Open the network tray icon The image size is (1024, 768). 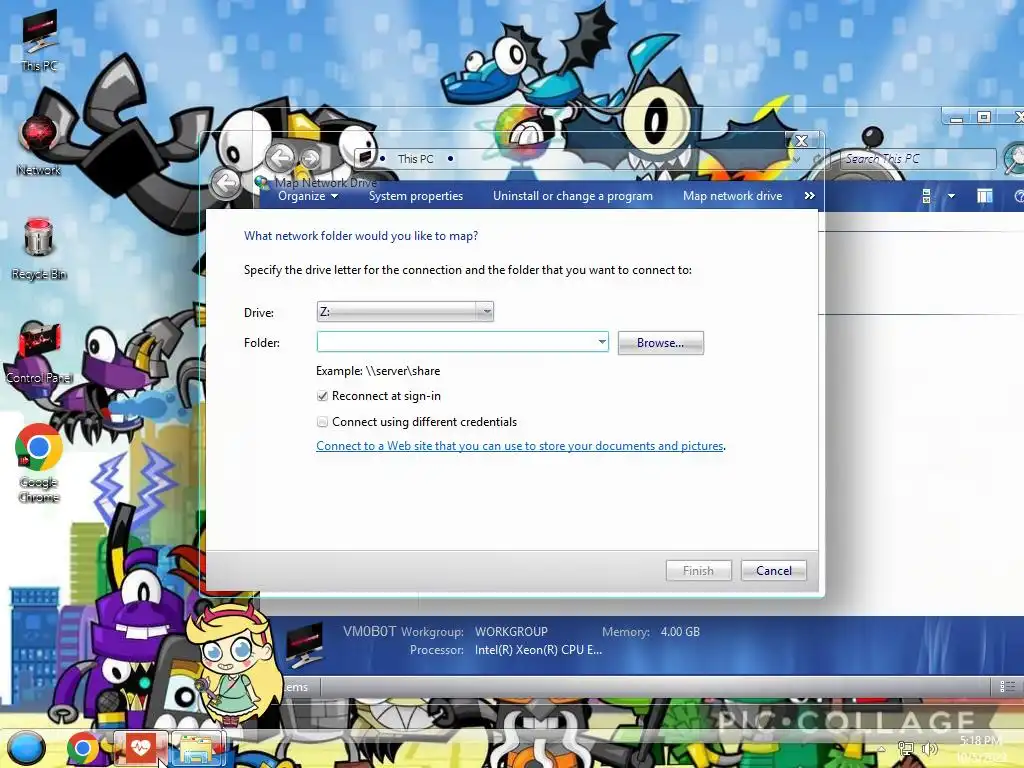click(906, 748)
